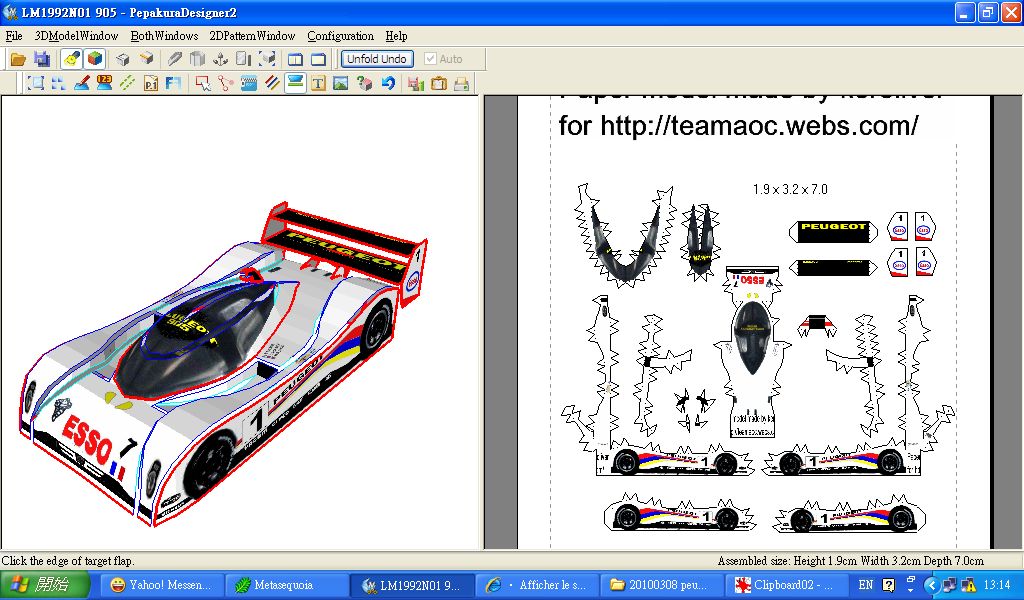Click the 3D Peugeot 905 car model
The width and height of the screenshot is (1024, 600).
[222, 366]
